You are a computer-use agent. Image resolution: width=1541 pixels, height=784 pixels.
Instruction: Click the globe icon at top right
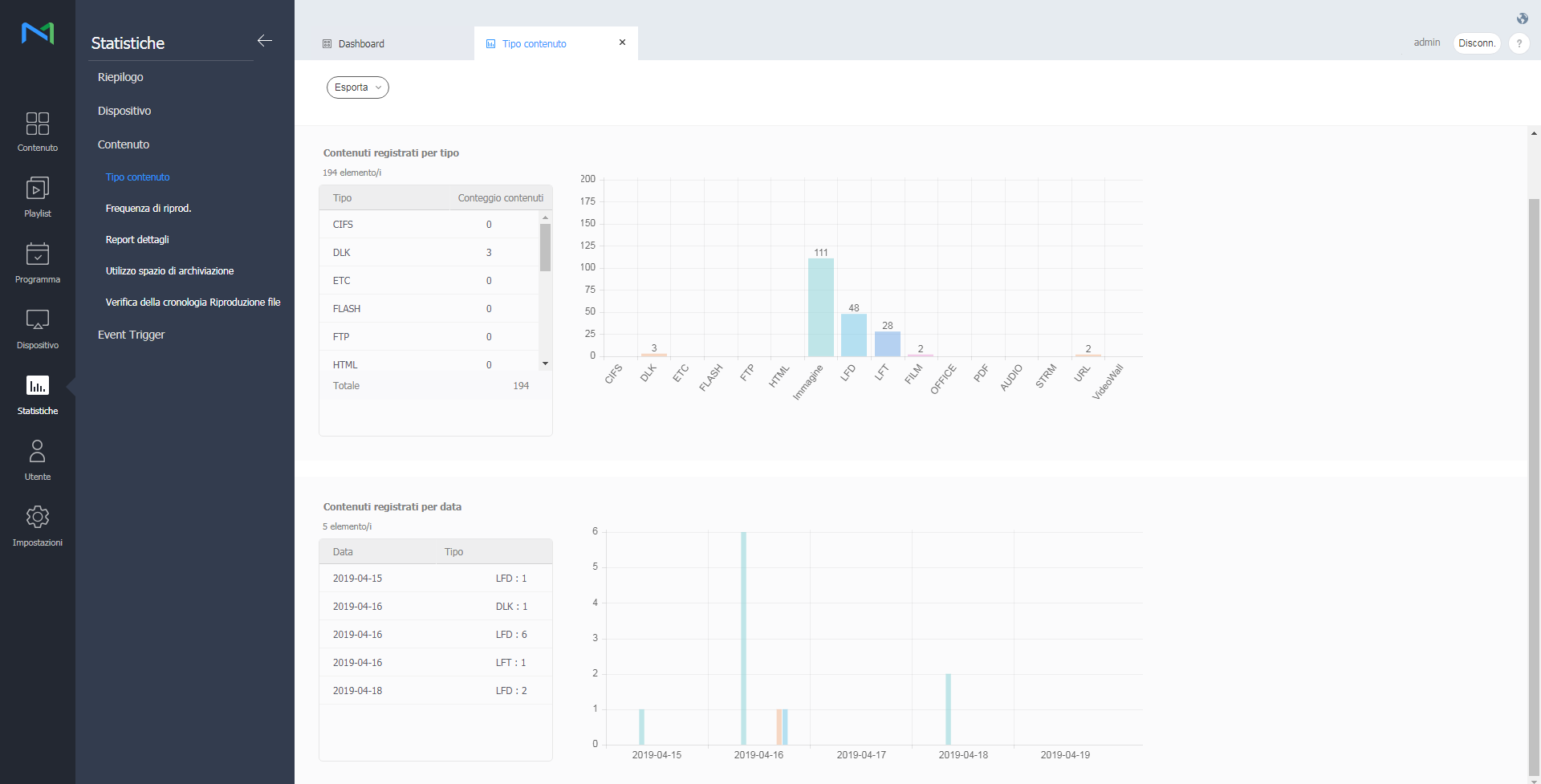point(1523,18)
